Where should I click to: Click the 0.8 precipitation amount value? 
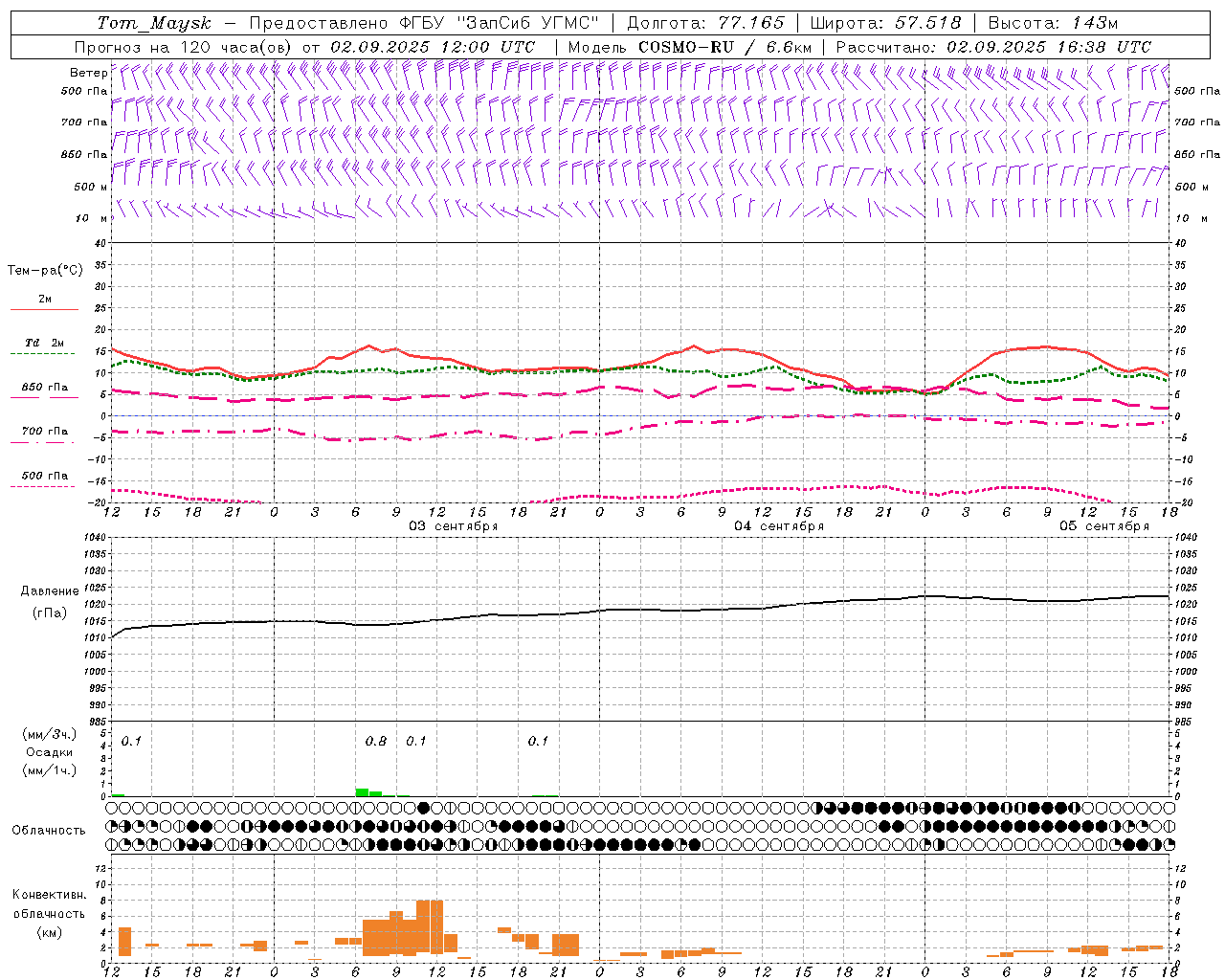tap(376, 742)
